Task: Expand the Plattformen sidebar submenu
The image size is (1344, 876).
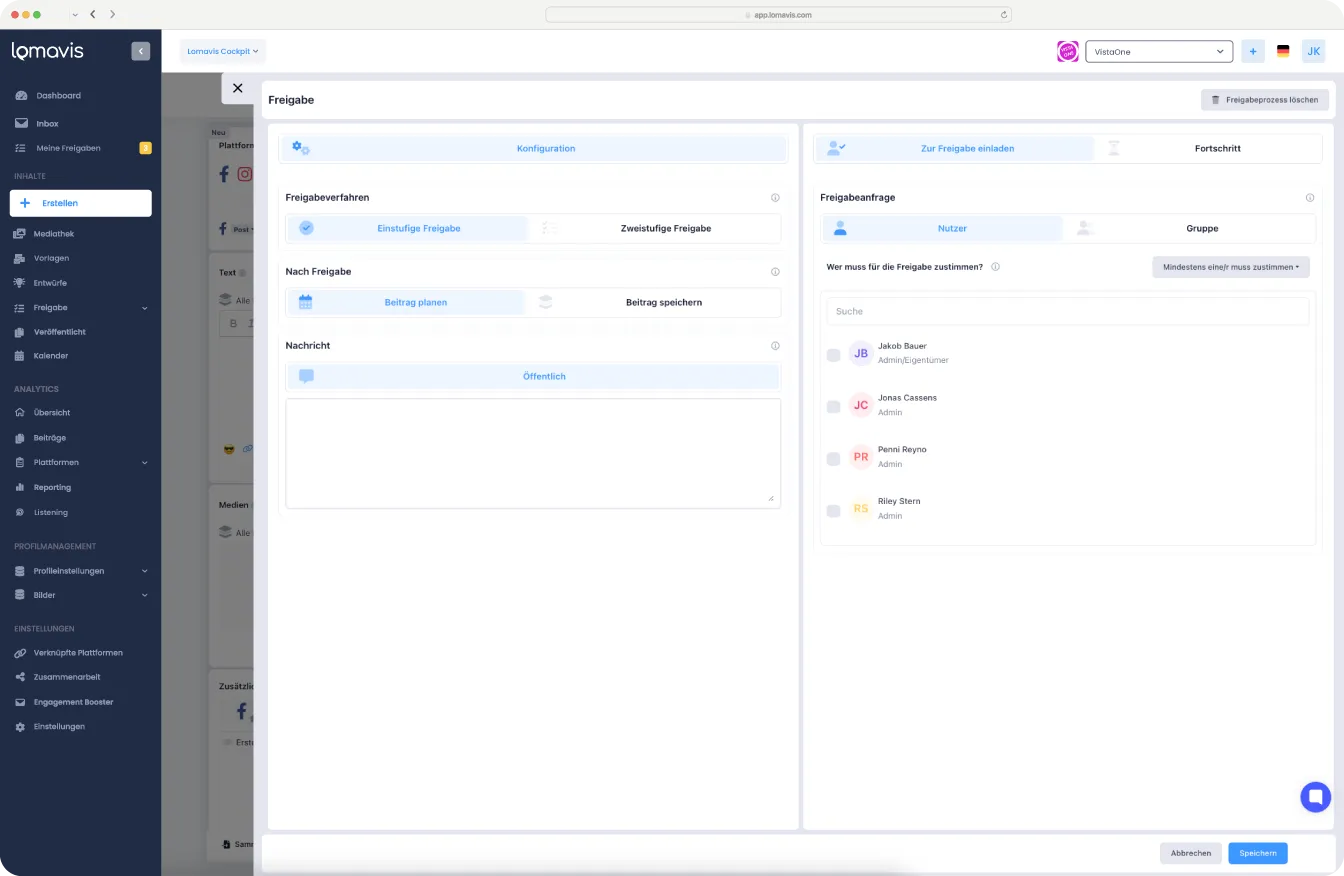Action: [x=145, y=463]
